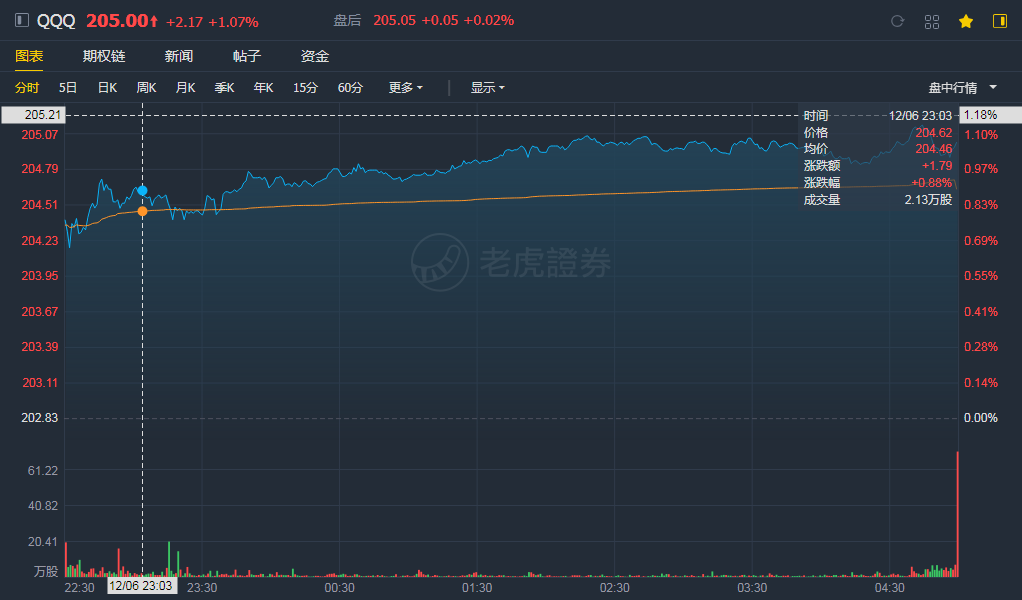
Task: Expand the 更多 timeframe dropdown
Action: pos(405,88)
